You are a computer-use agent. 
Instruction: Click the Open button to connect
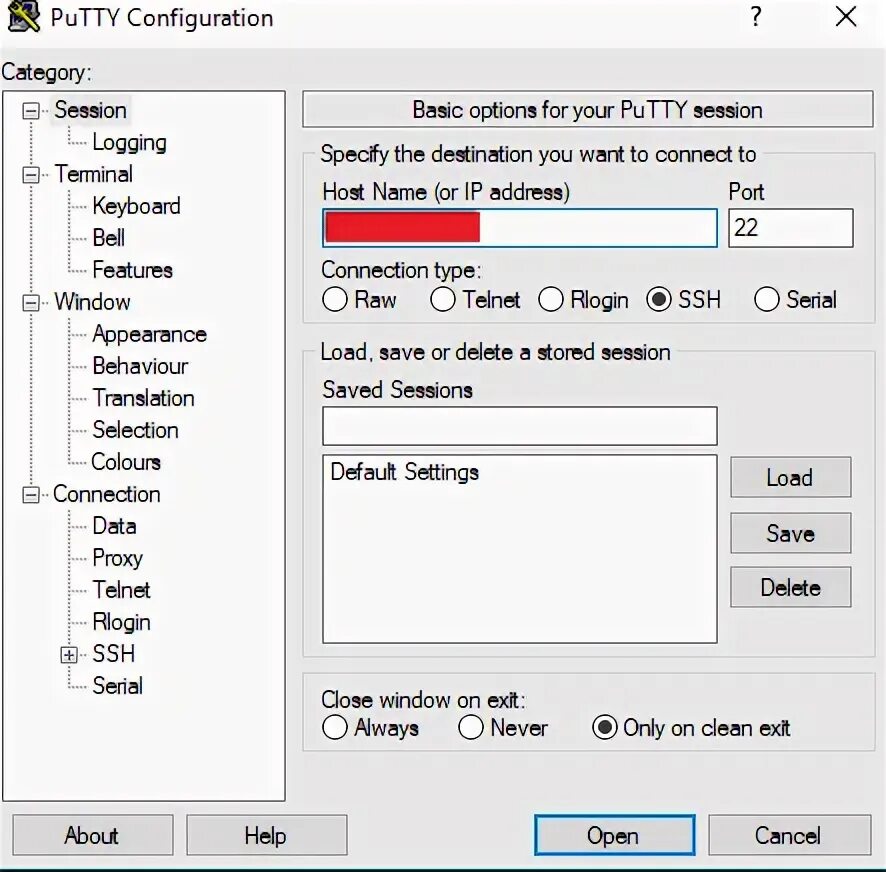tap(614, 835)
